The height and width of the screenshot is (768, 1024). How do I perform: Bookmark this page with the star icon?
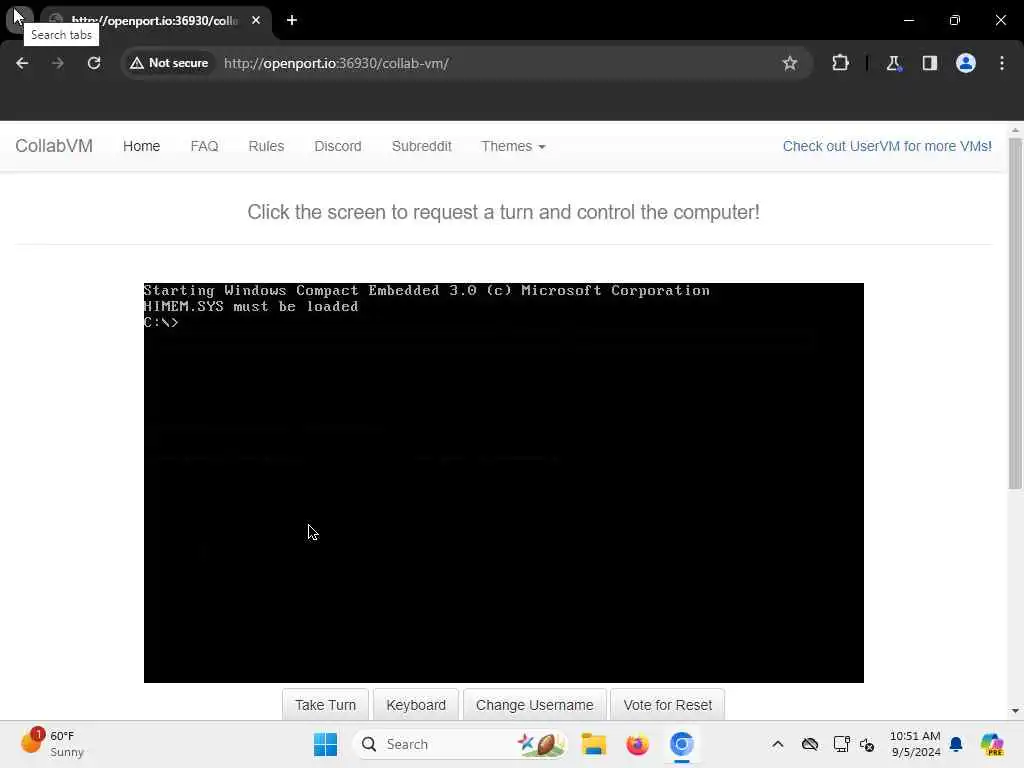tap(790, 63)
